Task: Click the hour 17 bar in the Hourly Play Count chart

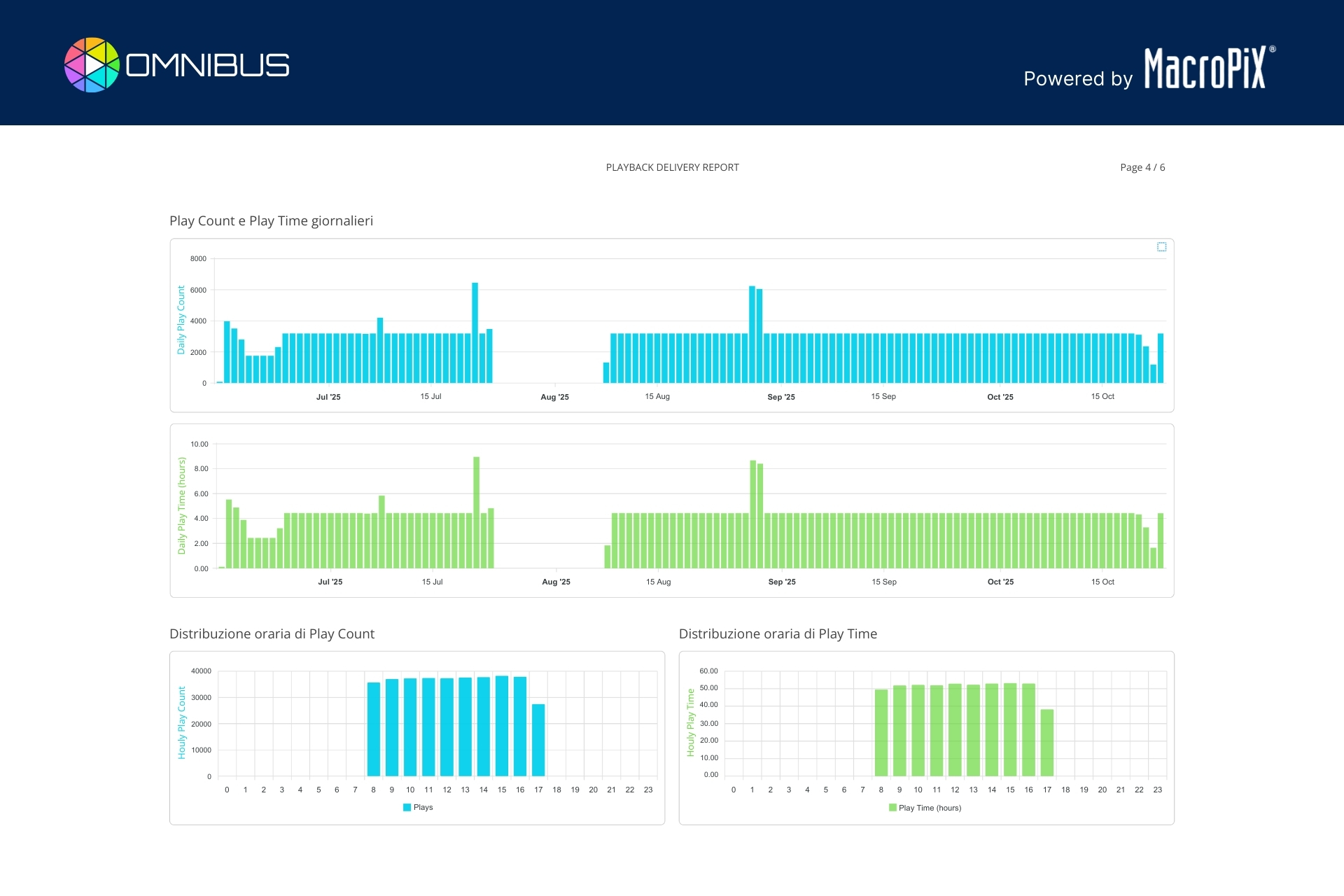Action: tap(538, 740)
